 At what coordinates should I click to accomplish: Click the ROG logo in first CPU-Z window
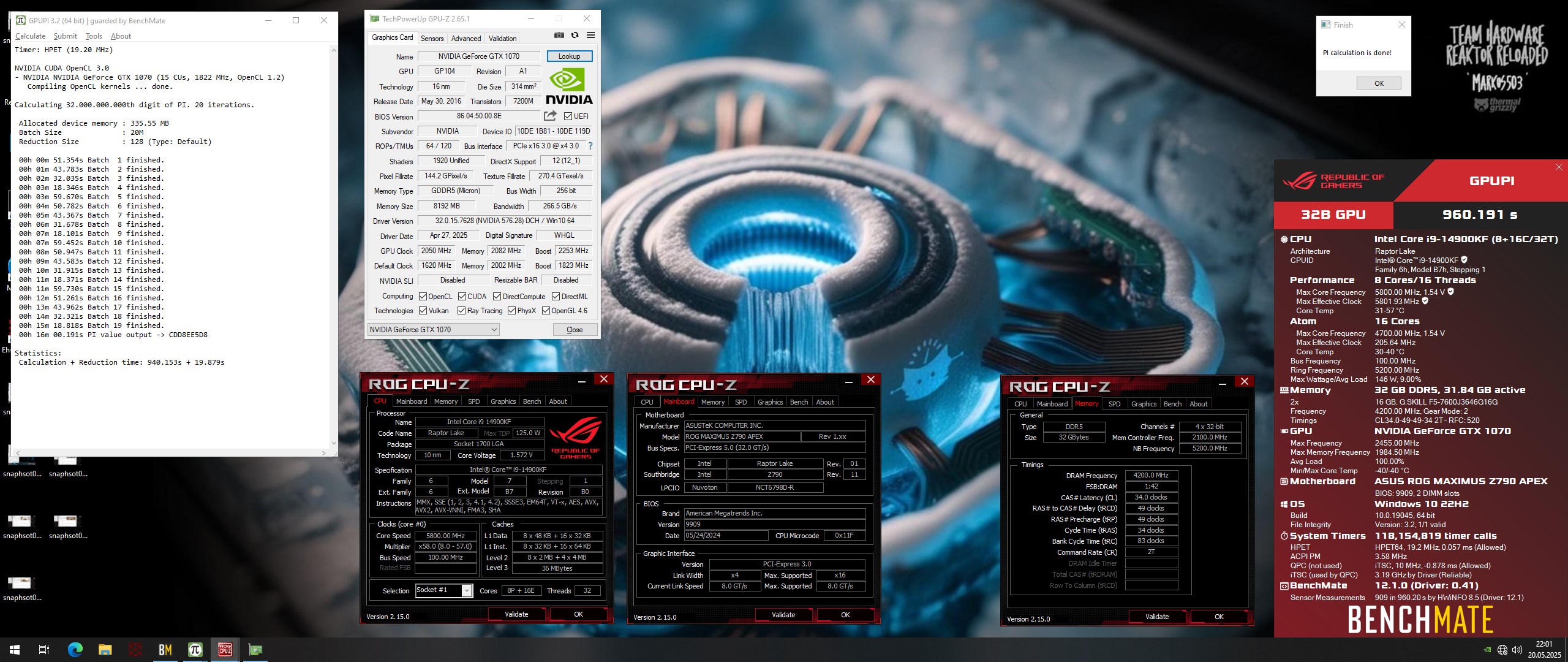[x=575, y=436]
